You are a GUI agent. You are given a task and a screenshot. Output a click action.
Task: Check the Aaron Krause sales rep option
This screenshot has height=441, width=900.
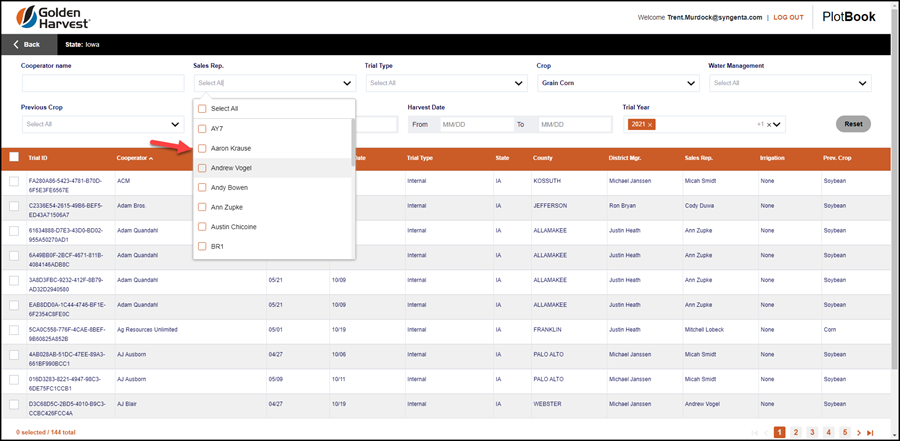202,148
